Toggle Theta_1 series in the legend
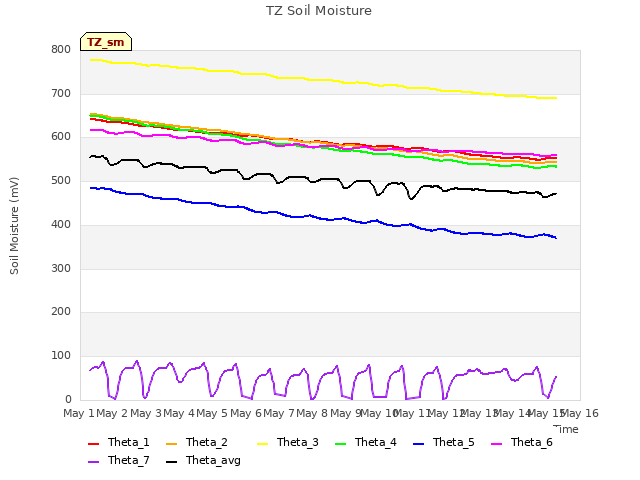The height and width of the screenshot is (480, 640). coord(119,442)
